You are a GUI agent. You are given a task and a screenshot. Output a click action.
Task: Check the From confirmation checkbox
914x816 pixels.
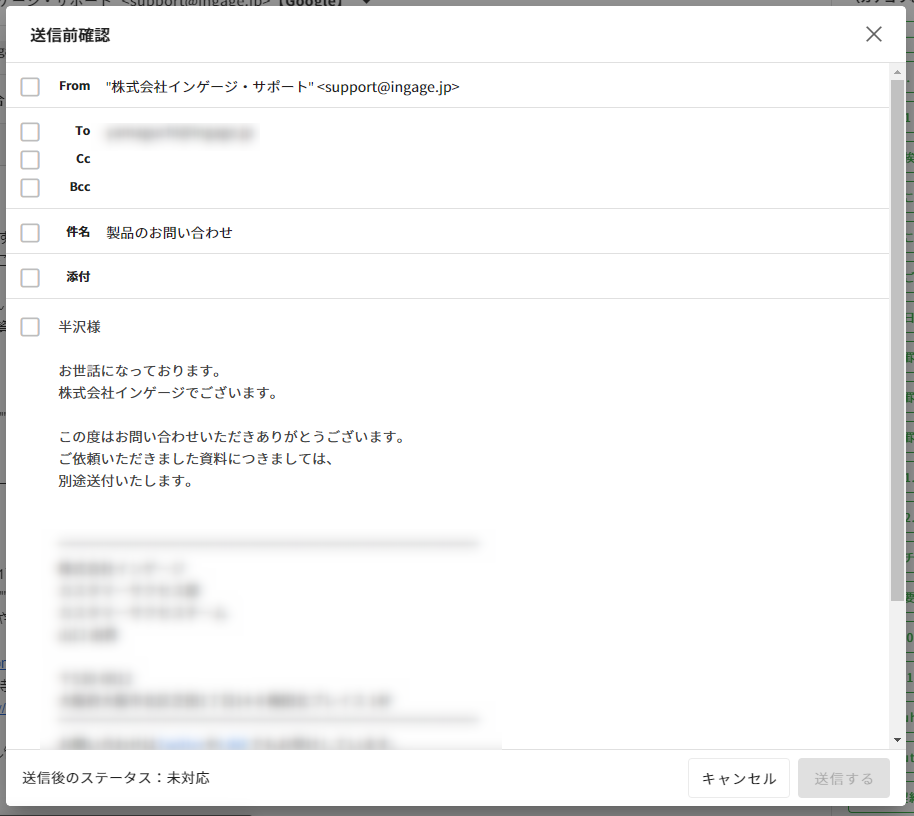click(30, 87)
